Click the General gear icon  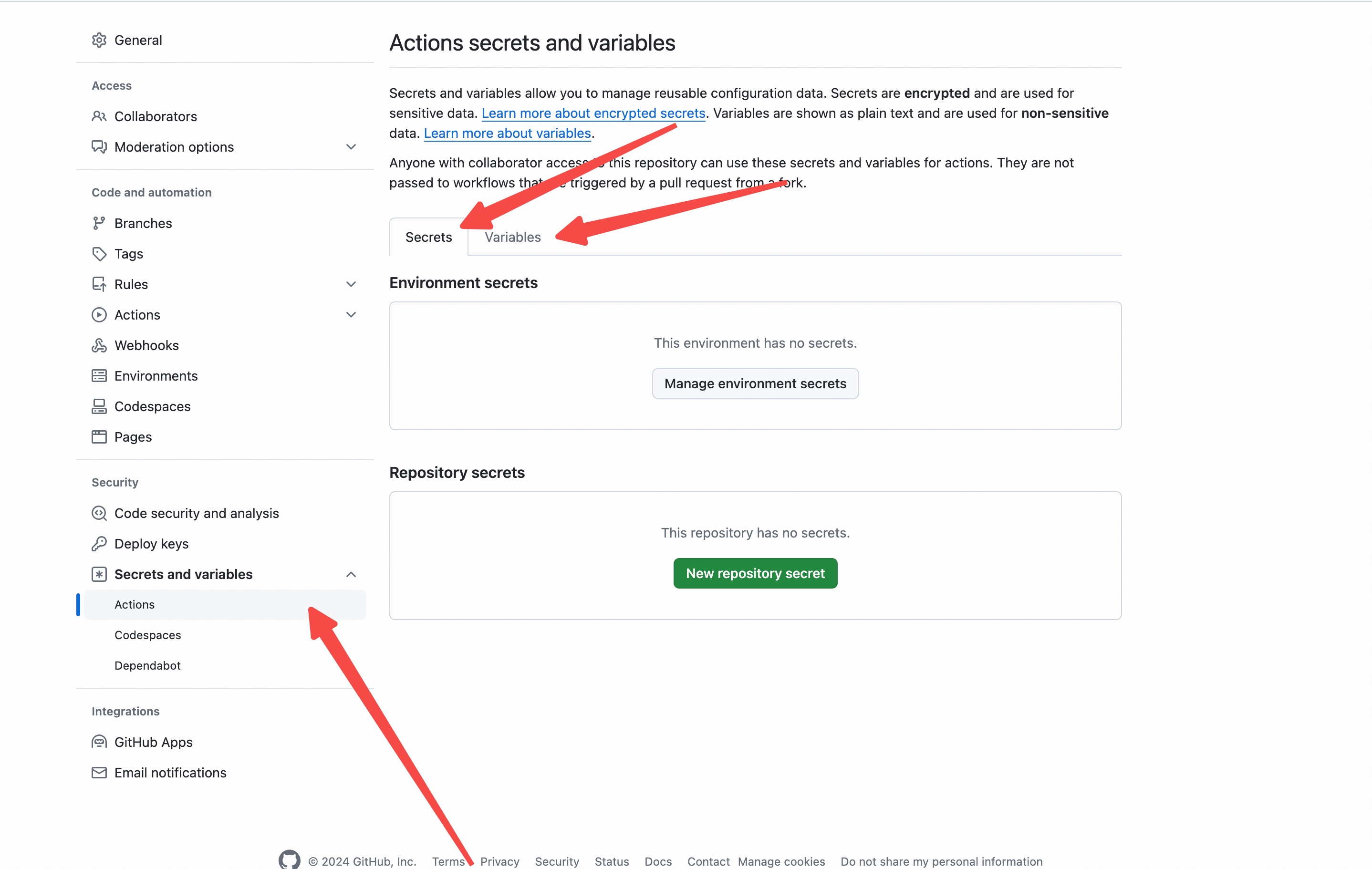(x=99, y=41)
